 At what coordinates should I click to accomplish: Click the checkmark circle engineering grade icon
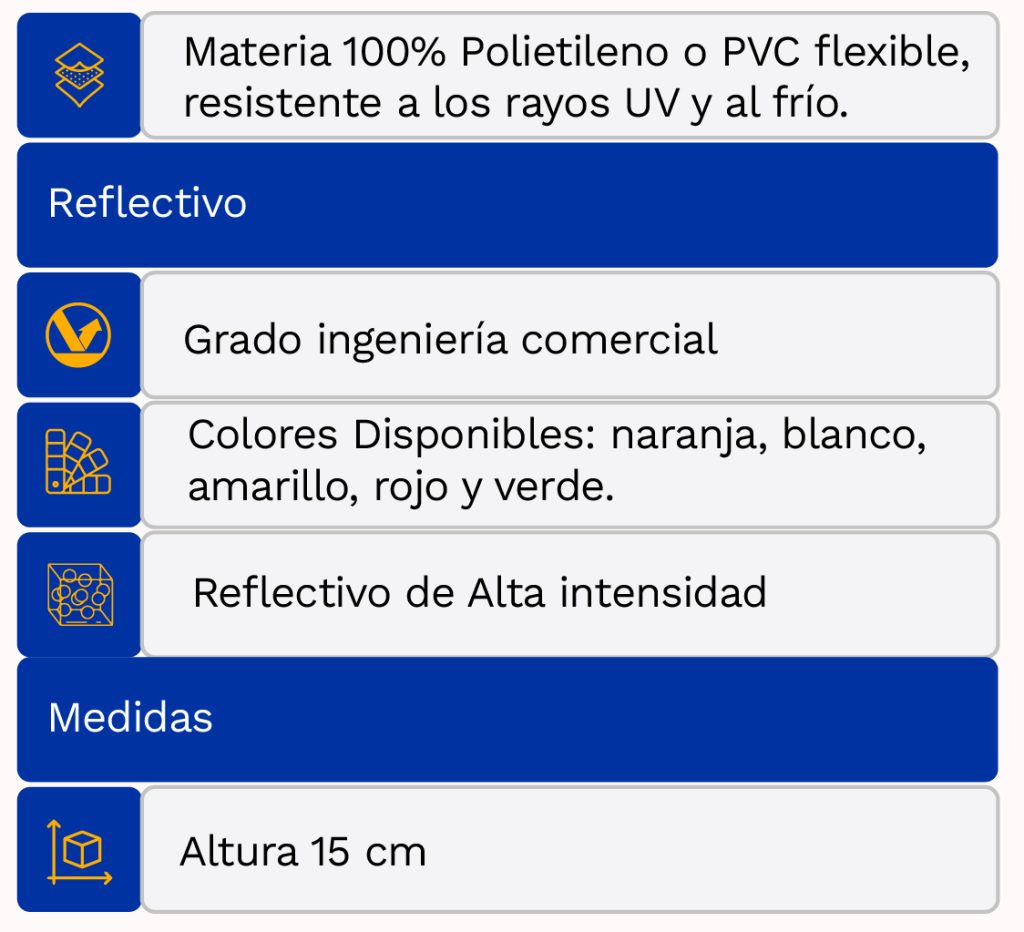click(79, 335)
